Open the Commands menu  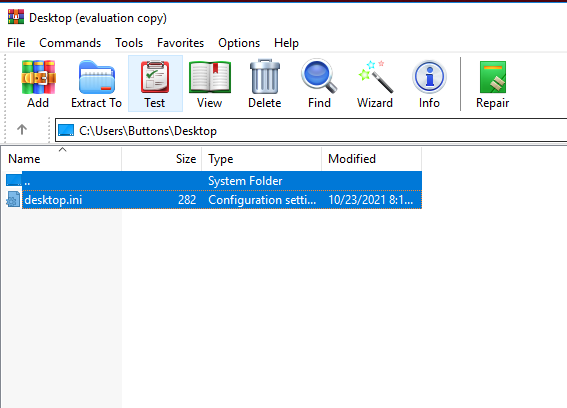tap(70, 43)
